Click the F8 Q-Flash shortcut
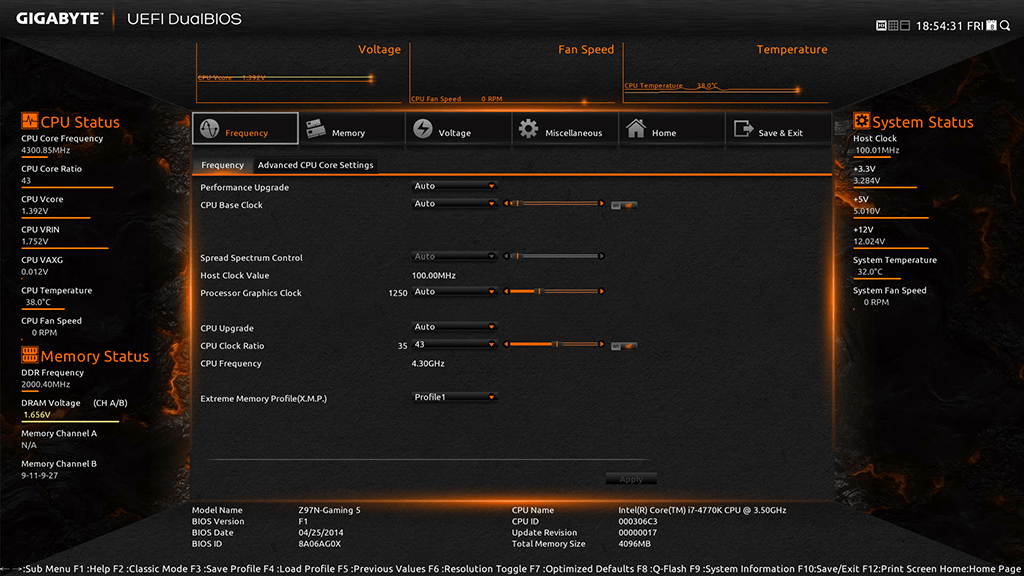This screenshot has width=1024, height=576. click(x=663, y=569)
